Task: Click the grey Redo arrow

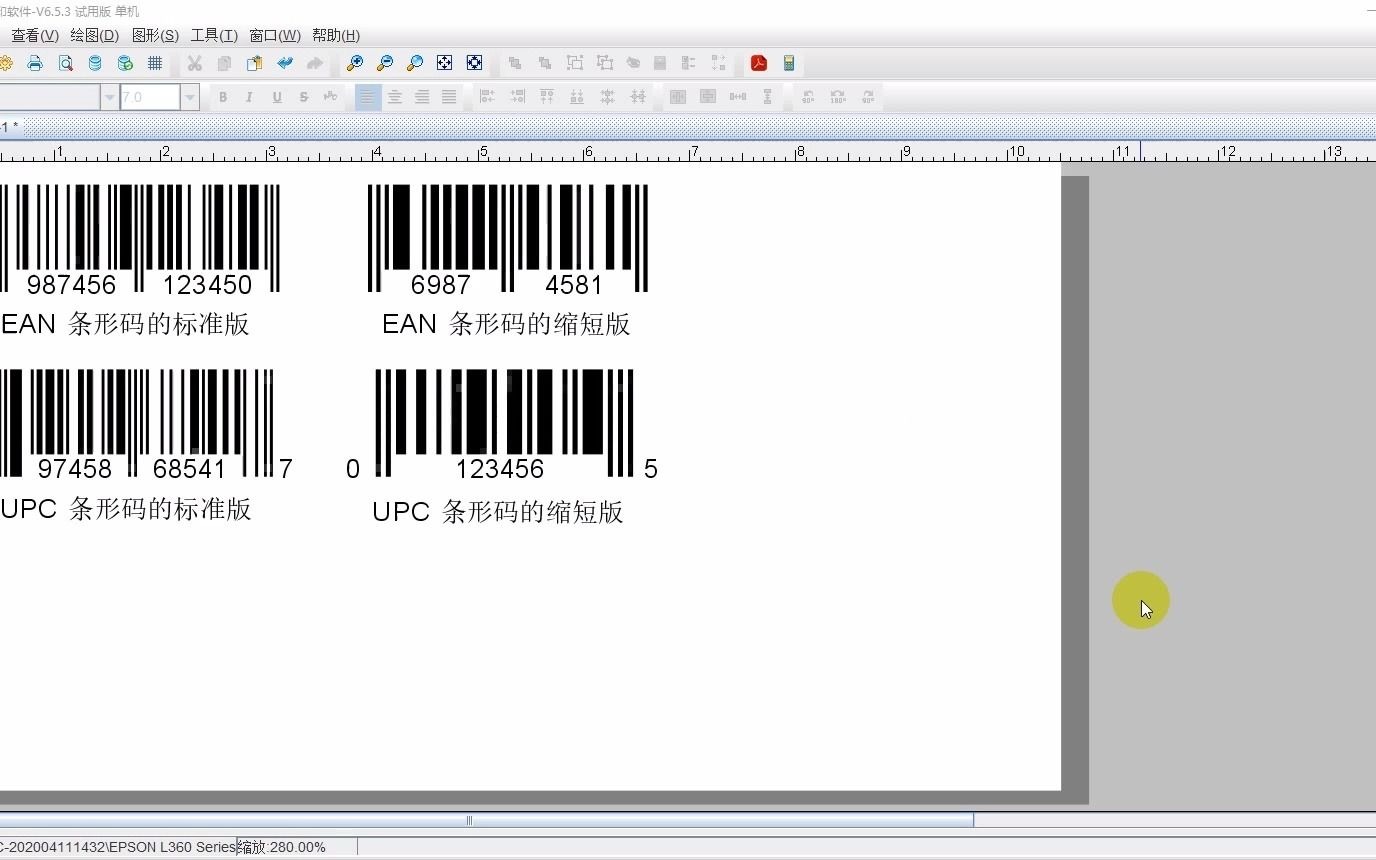Action: pos(315,63)
